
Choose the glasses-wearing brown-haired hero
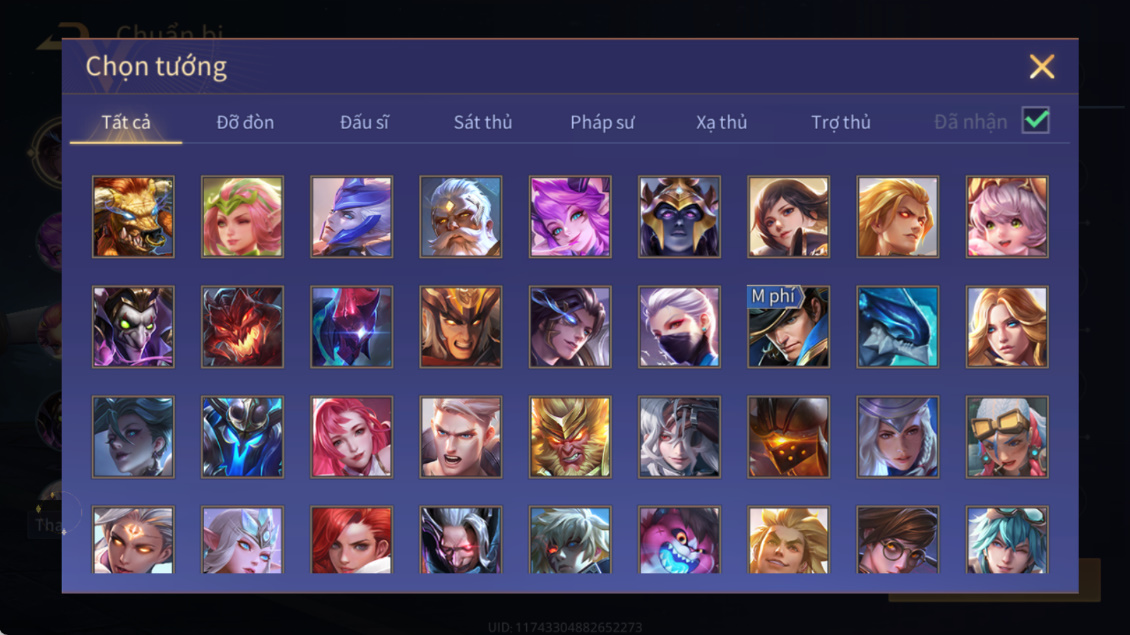897,540
